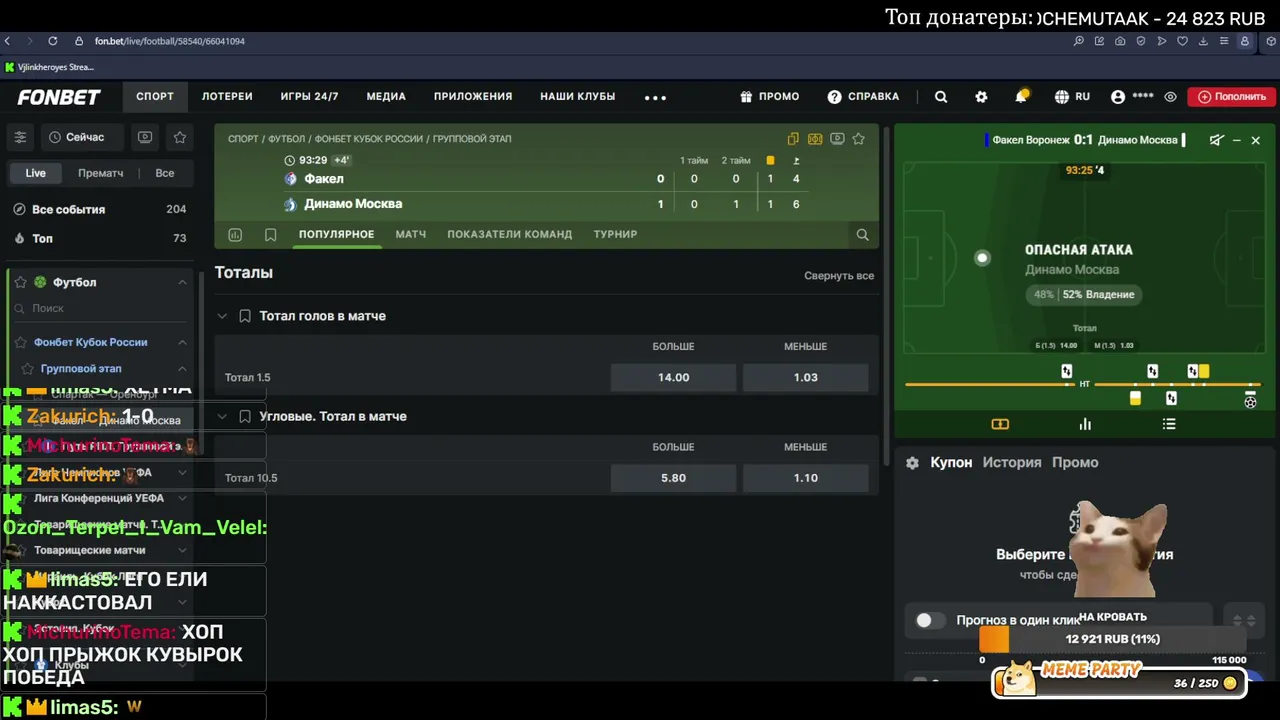Collapse the Футбол section chevron
1280x720 pixels.
tap(182, 283)
